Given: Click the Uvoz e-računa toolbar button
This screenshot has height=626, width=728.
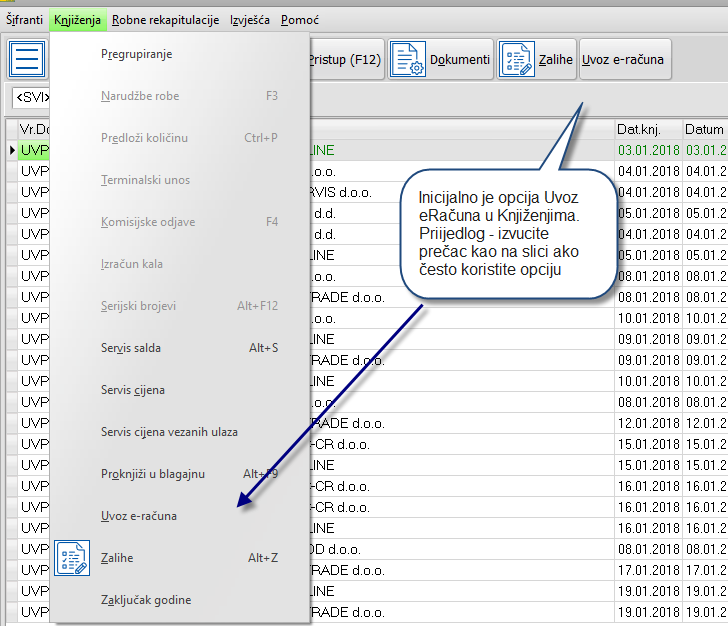Looking at the screenshot, I should (625, 60).
